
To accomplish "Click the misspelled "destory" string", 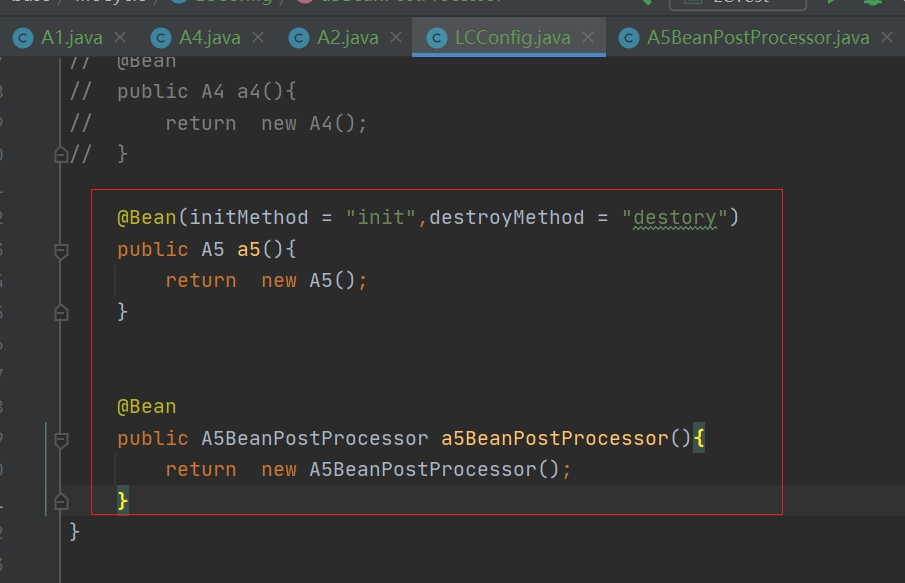I will point(675,218).
